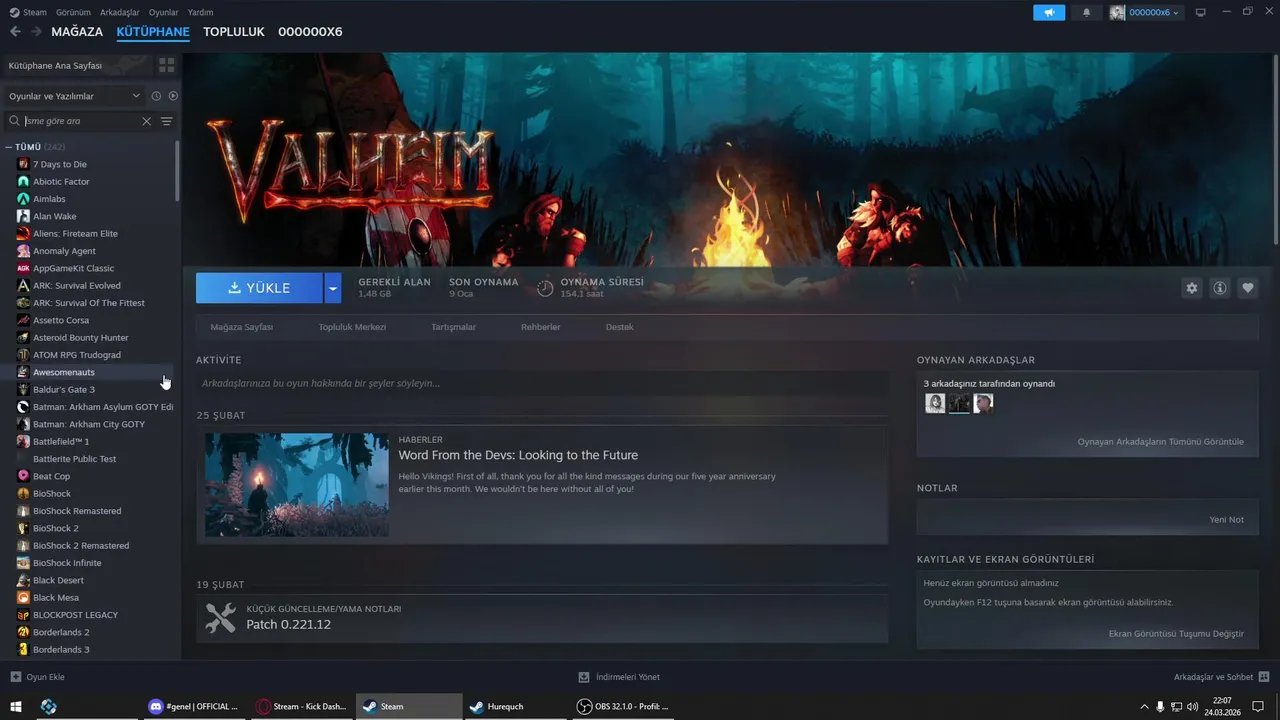Open Word from the Devs news thumbnail
Image resolution: width=1280 pixels, height=720 pixels.
[x=297, y=485]
